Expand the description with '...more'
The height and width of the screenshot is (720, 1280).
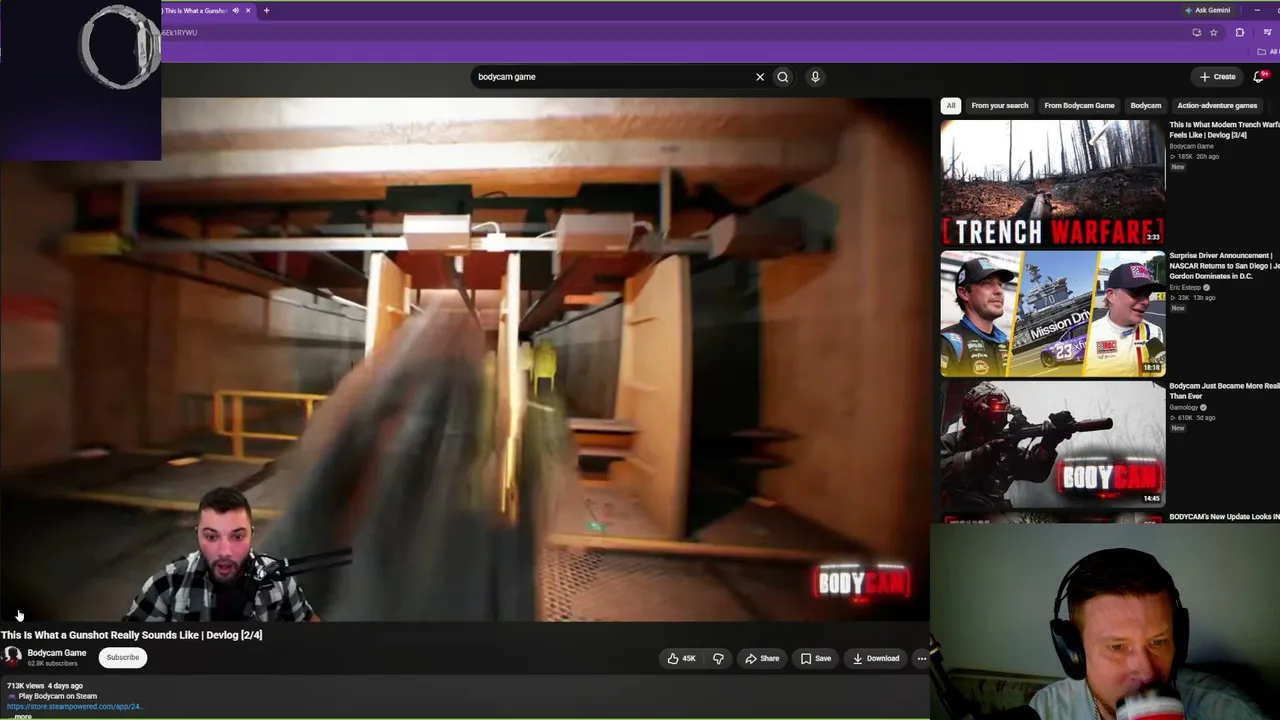pos(23,716)
